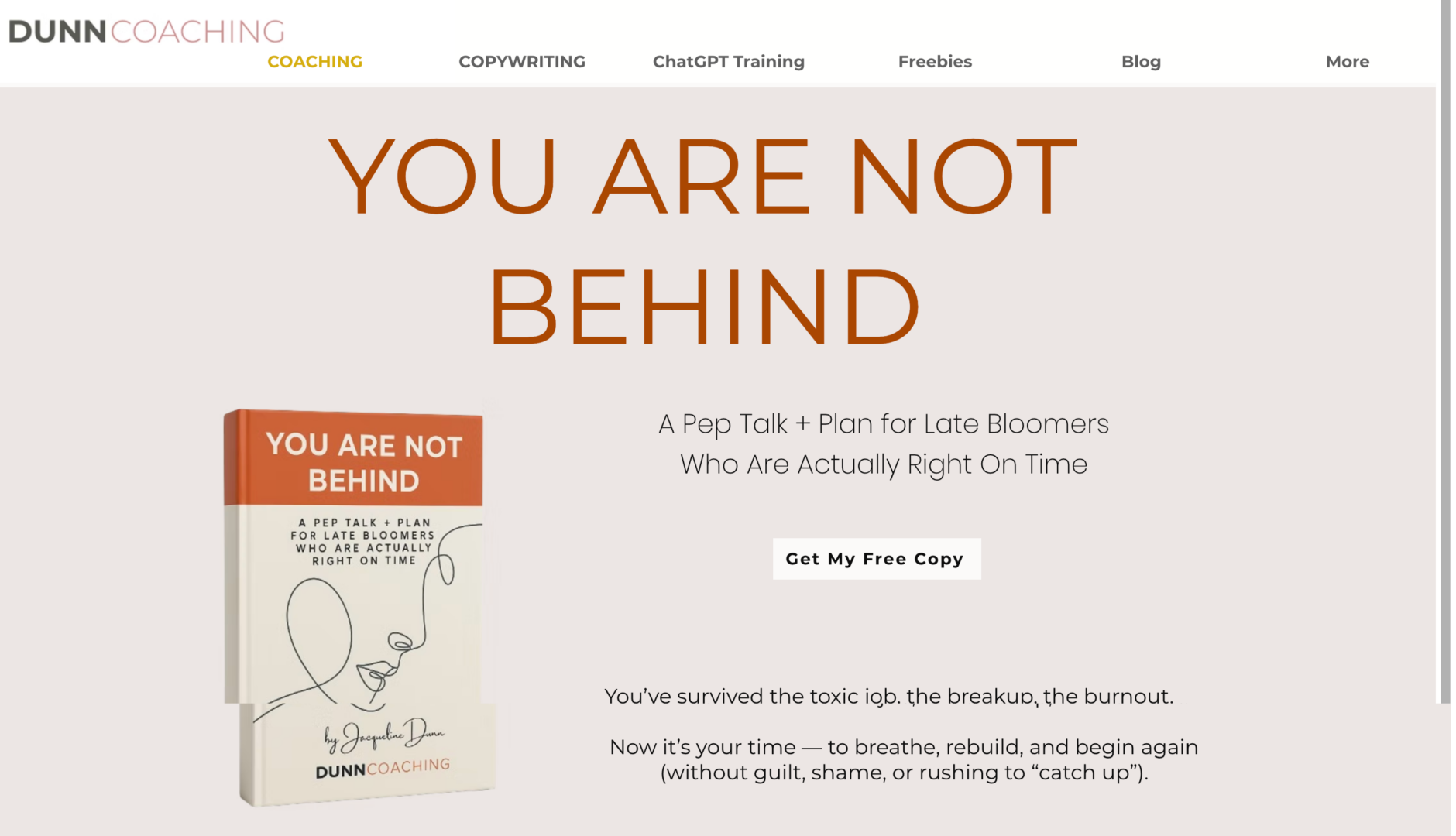Open the COACHING navigation menu item

pos(314,62)
